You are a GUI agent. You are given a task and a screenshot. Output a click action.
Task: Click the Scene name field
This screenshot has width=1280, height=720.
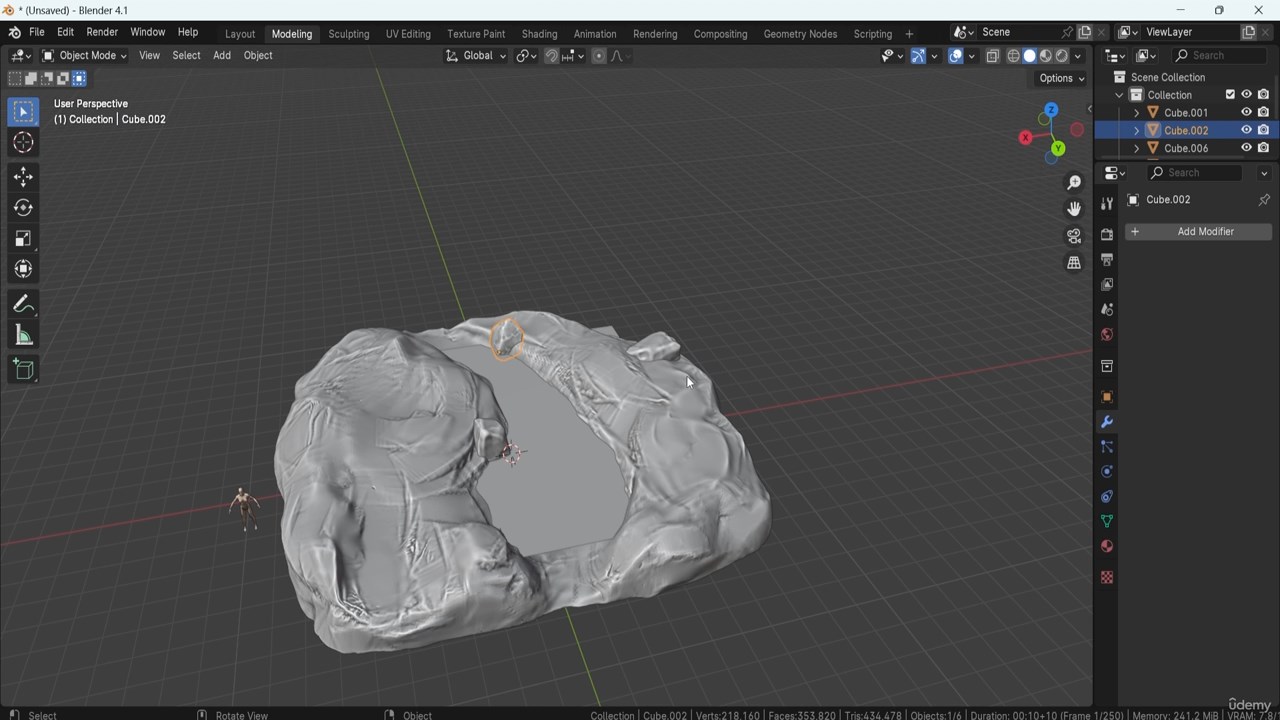pyautogui.click(x=1018, y=32)
